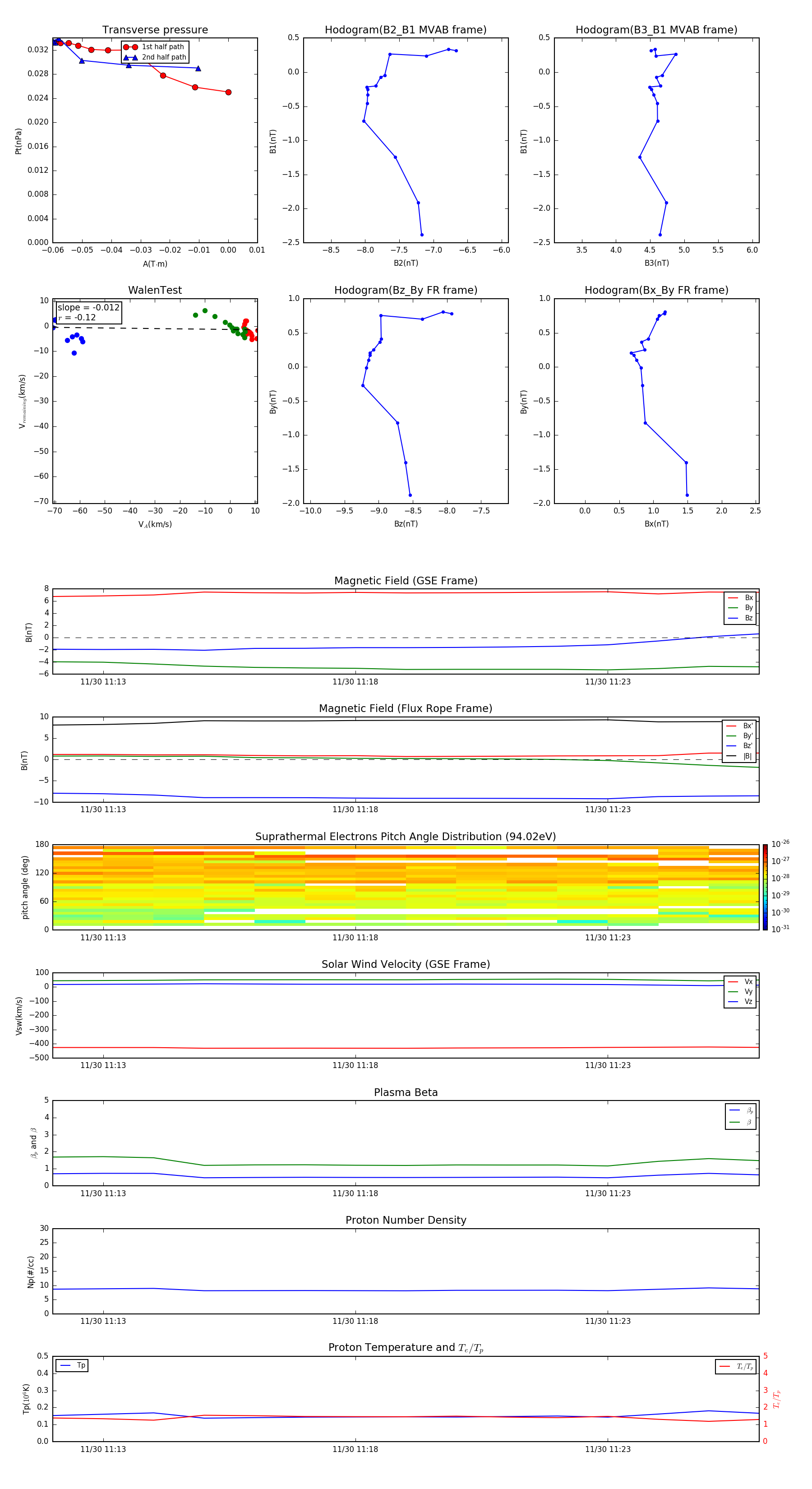Click the pitch angle colorbar
Viewport: 812px width, 1489px height.
pos(765,887)
